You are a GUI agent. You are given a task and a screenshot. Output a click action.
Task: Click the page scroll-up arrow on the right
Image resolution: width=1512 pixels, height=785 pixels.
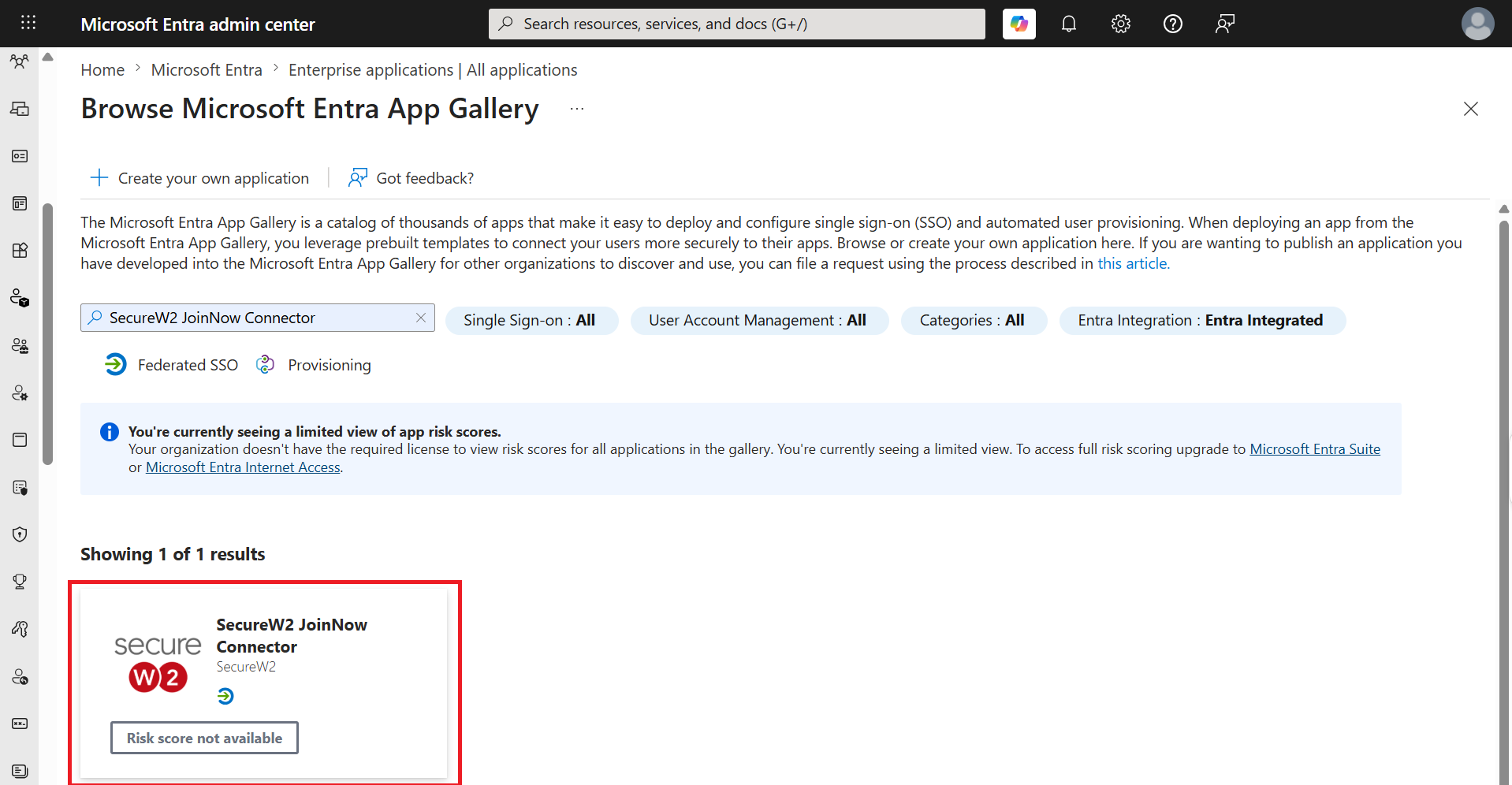pos(1504,209)
